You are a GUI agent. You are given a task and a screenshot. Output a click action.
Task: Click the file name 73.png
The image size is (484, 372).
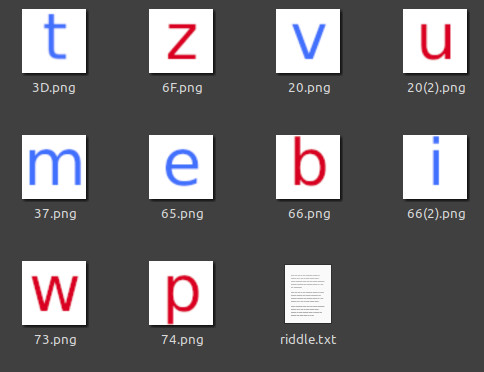(55, 340)
